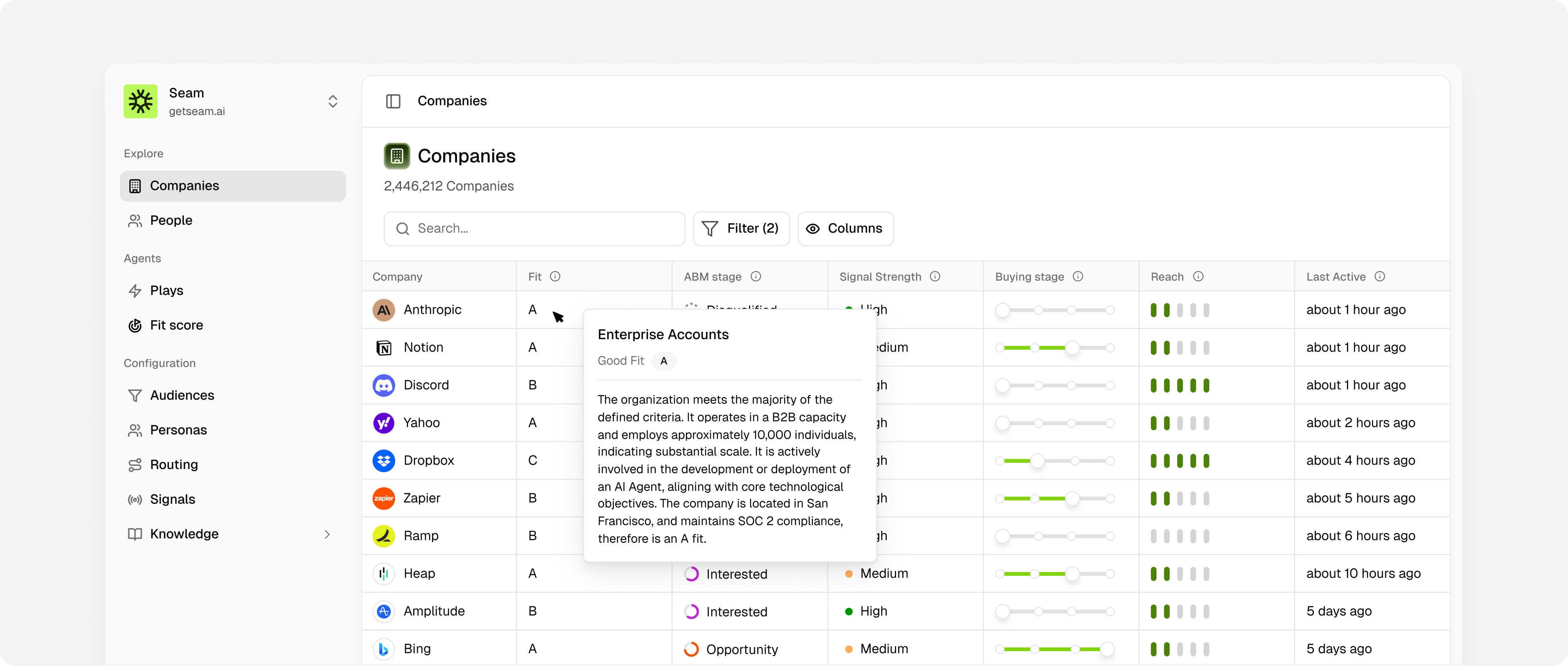Click the Opportunity status icon for Bing
This screenshot has height=666, width=1568.
click(x=691, y=649)
